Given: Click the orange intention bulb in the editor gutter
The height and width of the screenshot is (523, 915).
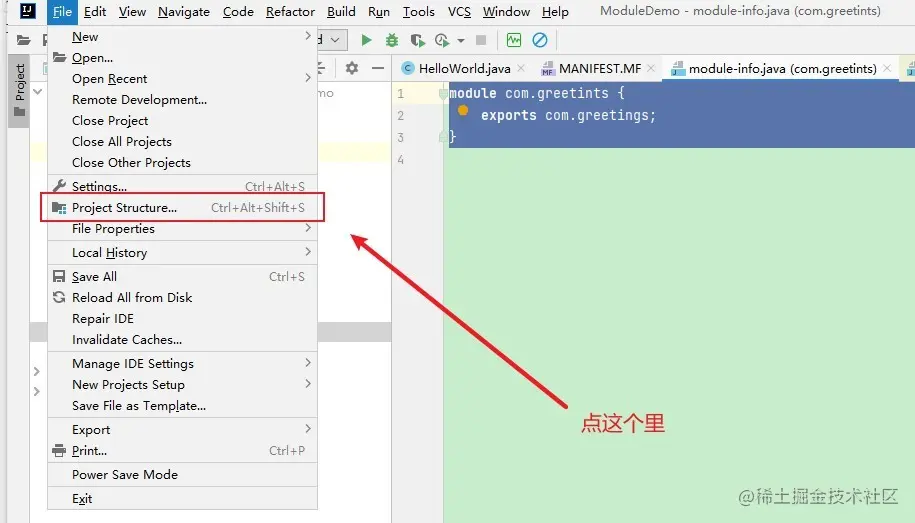Looking at the screenshot, I should coord(463,110).
